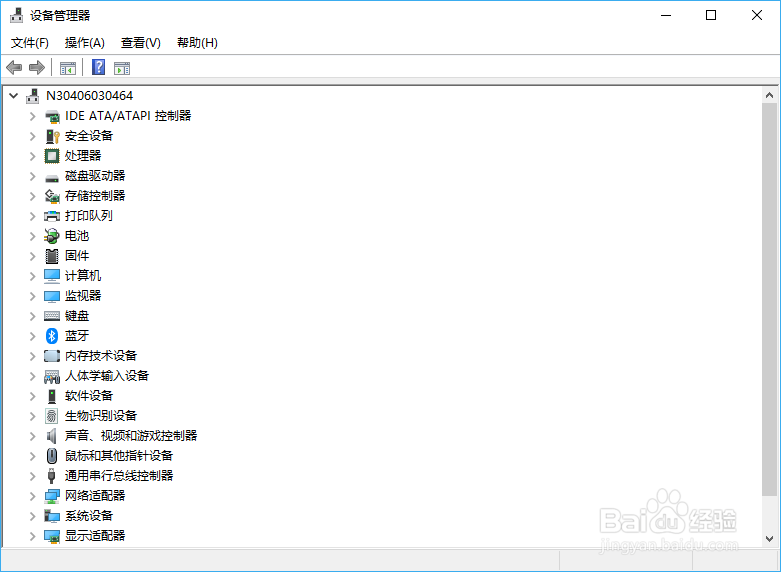Expand the 声音、视频和游戏控制器 category
The height and width of the screenshot is (572, 781).
click(x=32, y=436)
